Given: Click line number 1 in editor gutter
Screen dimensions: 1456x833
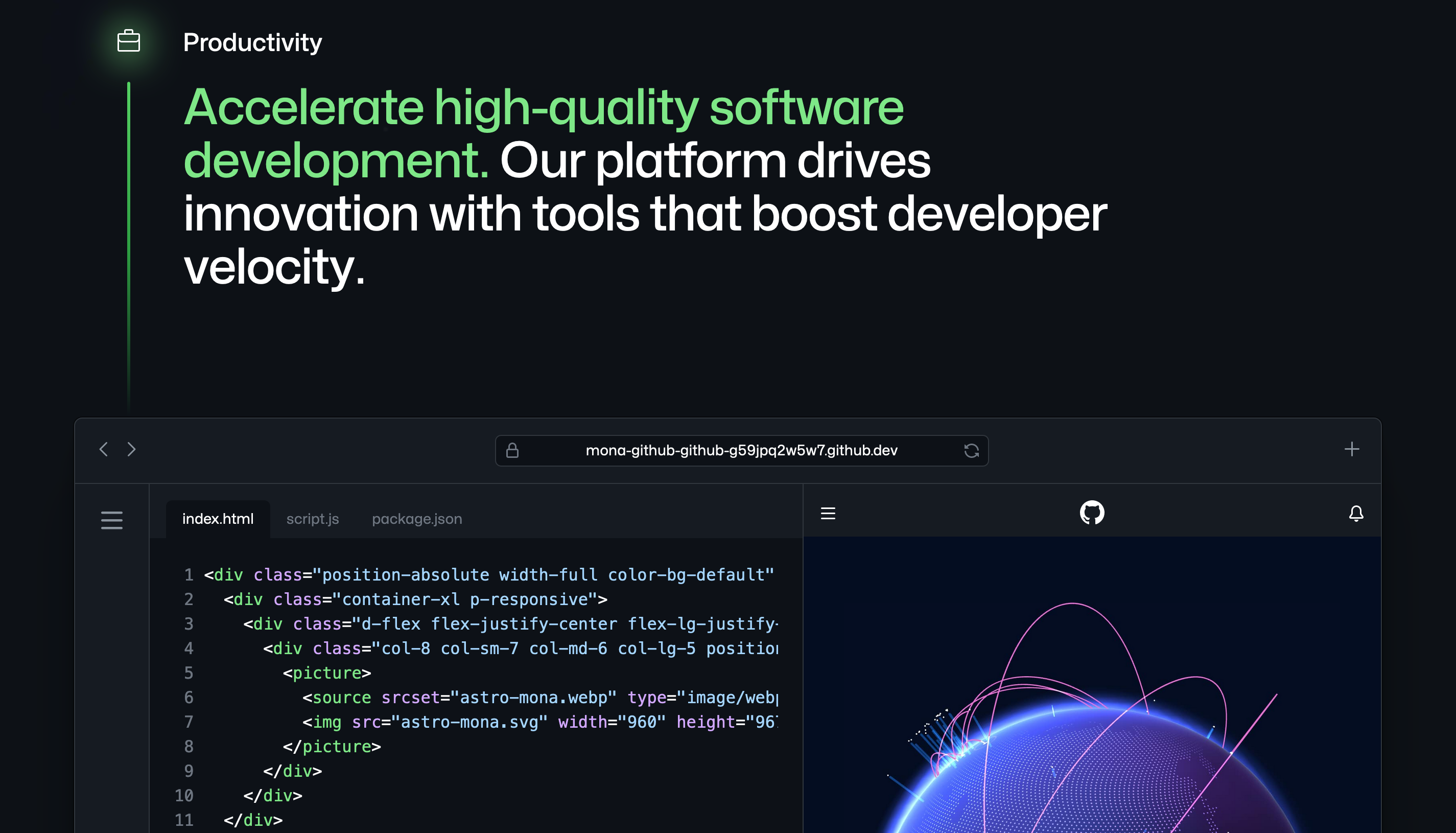Looking at the screenshot, I should (189, 574).
